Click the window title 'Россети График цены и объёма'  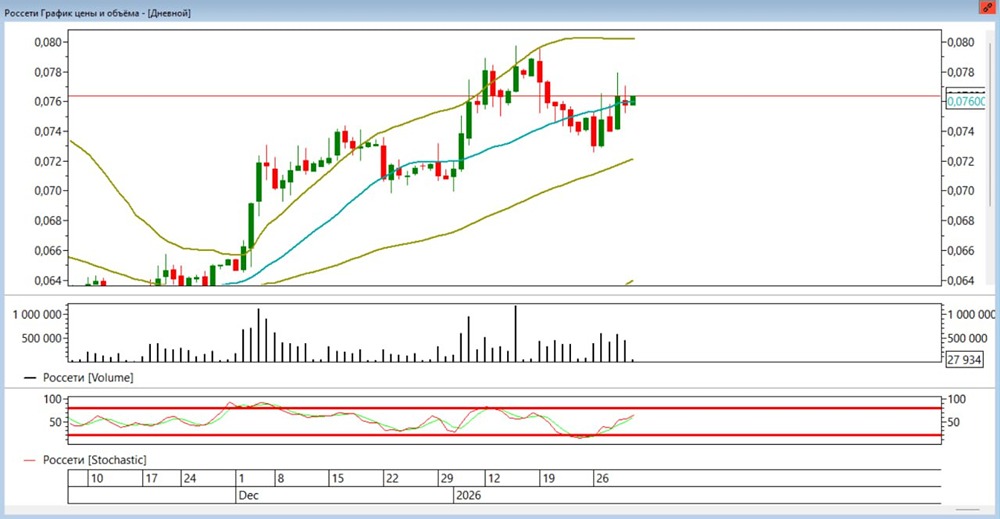[x=71, y=13]
